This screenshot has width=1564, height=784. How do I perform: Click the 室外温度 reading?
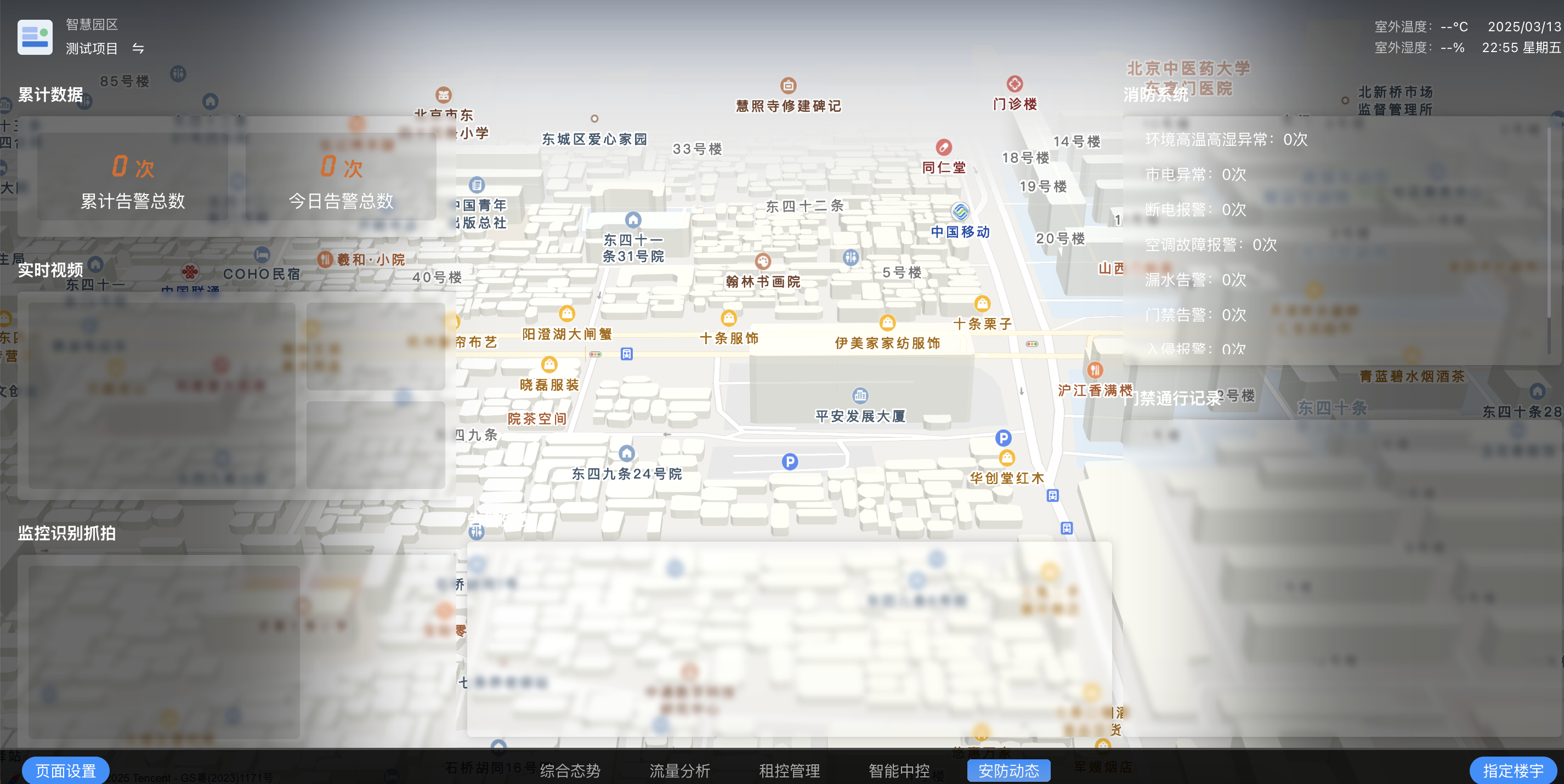pos(1421,27)
